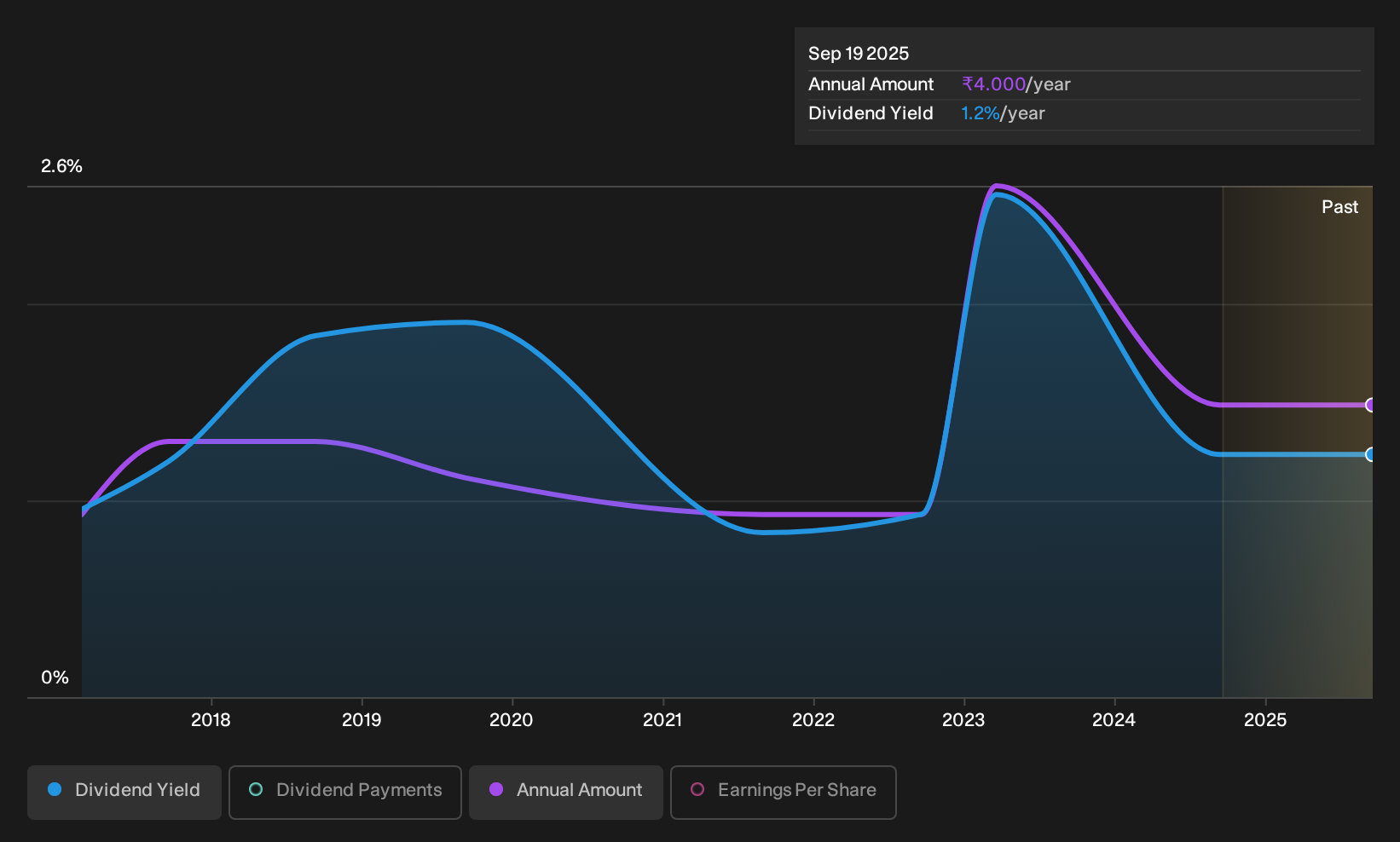Click the teal Dividend Payments legend circle

(256, 790)
